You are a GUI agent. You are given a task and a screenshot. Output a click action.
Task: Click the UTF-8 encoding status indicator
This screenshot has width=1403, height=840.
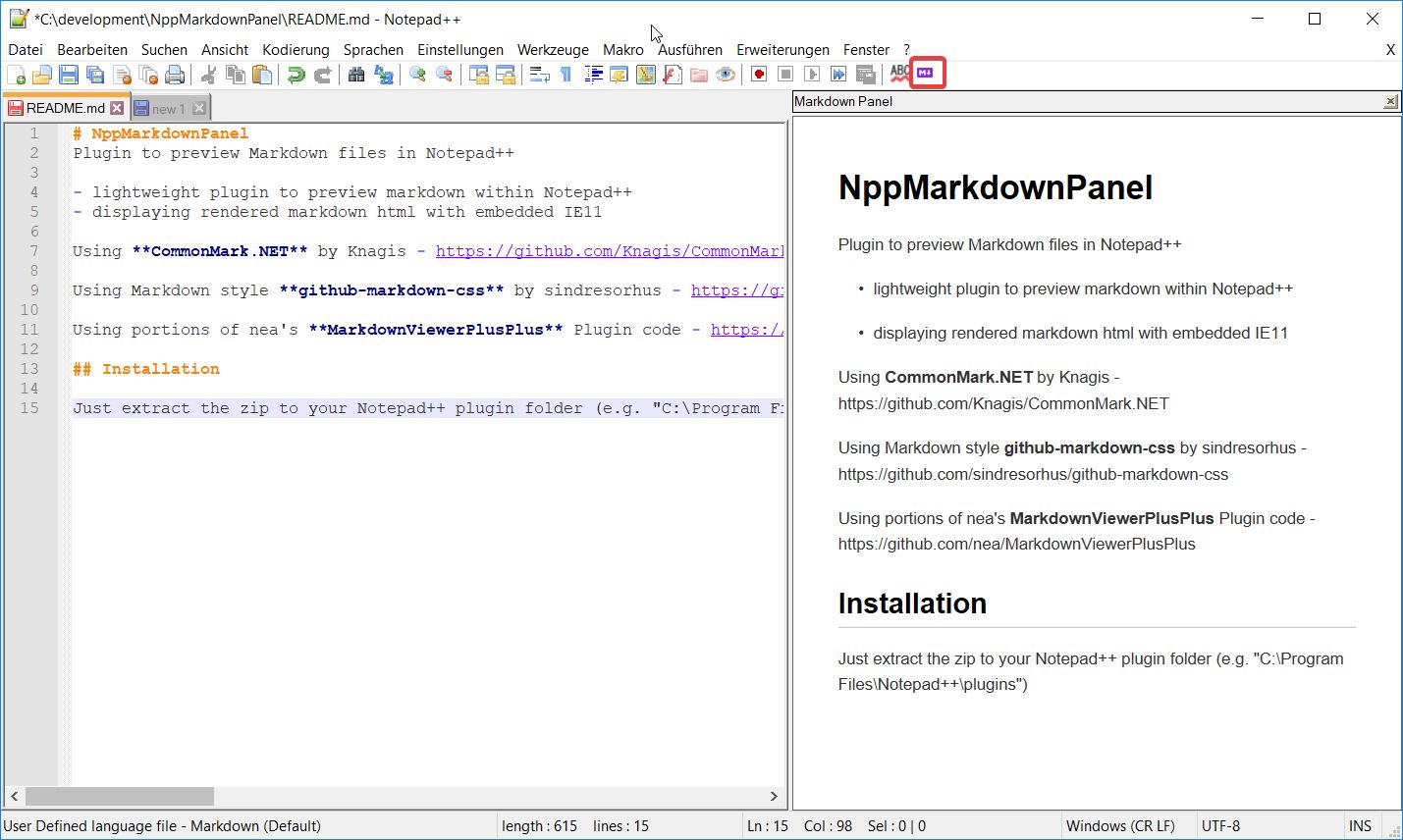pos(1220,825)
